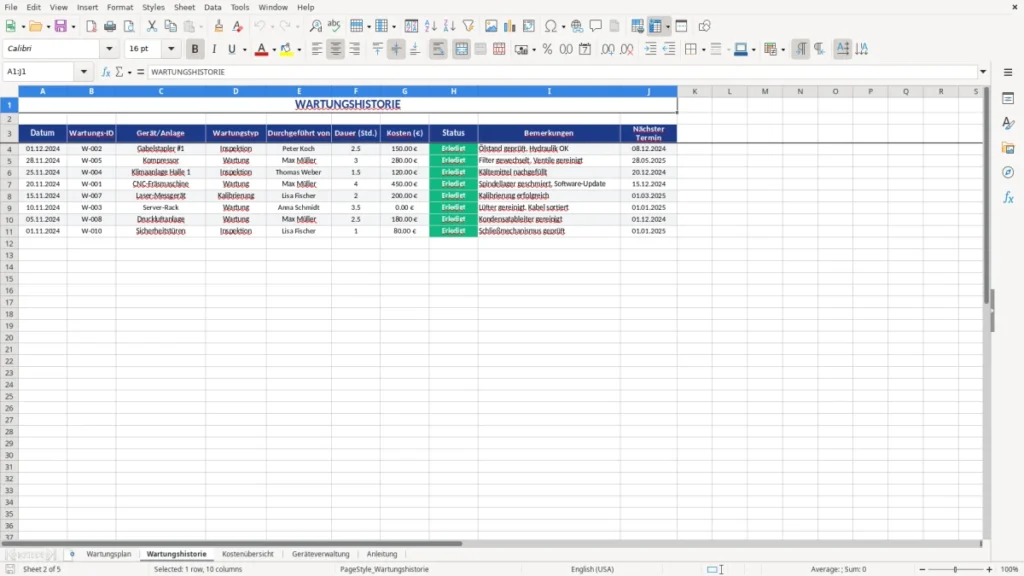Viewport: 1024px width, 576px height.
Task: Toggle Wrap Text button
Action: coord(438,49)
